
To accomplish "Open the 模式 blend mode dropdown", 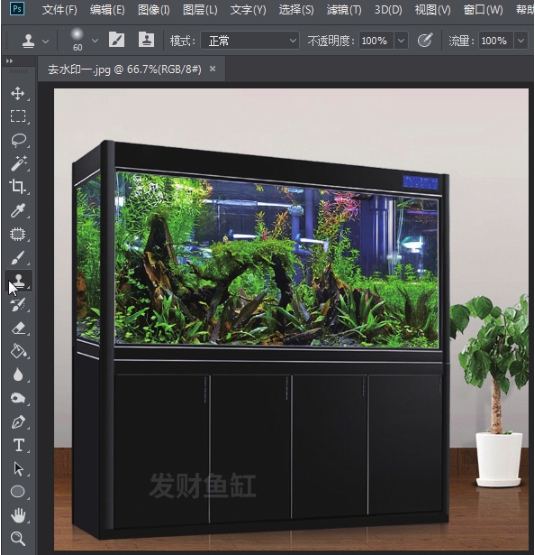I will click(x=250, y=40).
